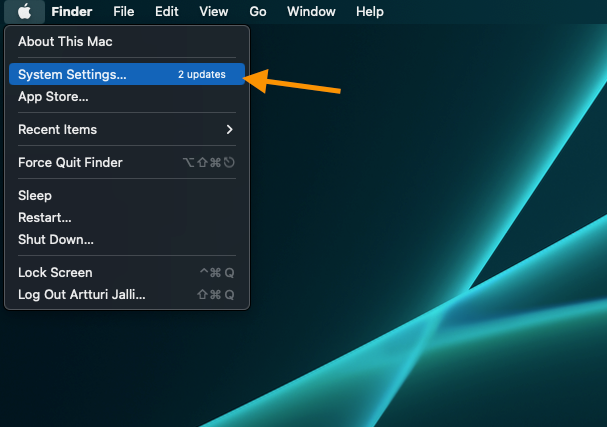Open the Go menu
Viewport: 607px width, 427px height.
tap(257, 12)
